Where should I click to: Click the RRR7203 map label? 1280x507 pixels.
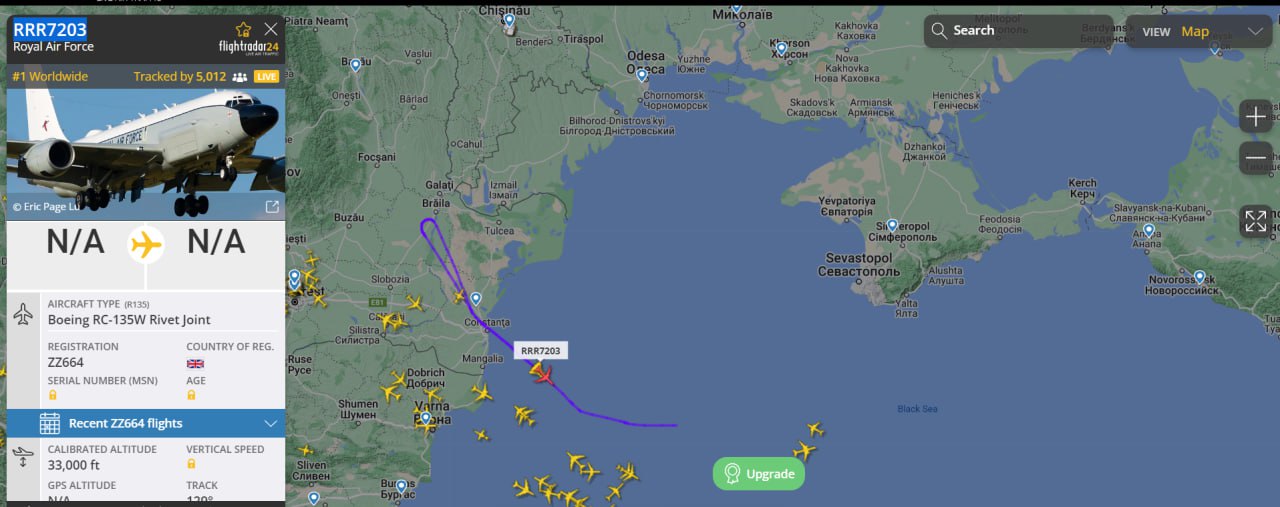pyautogui.click(x=541, y=350)
